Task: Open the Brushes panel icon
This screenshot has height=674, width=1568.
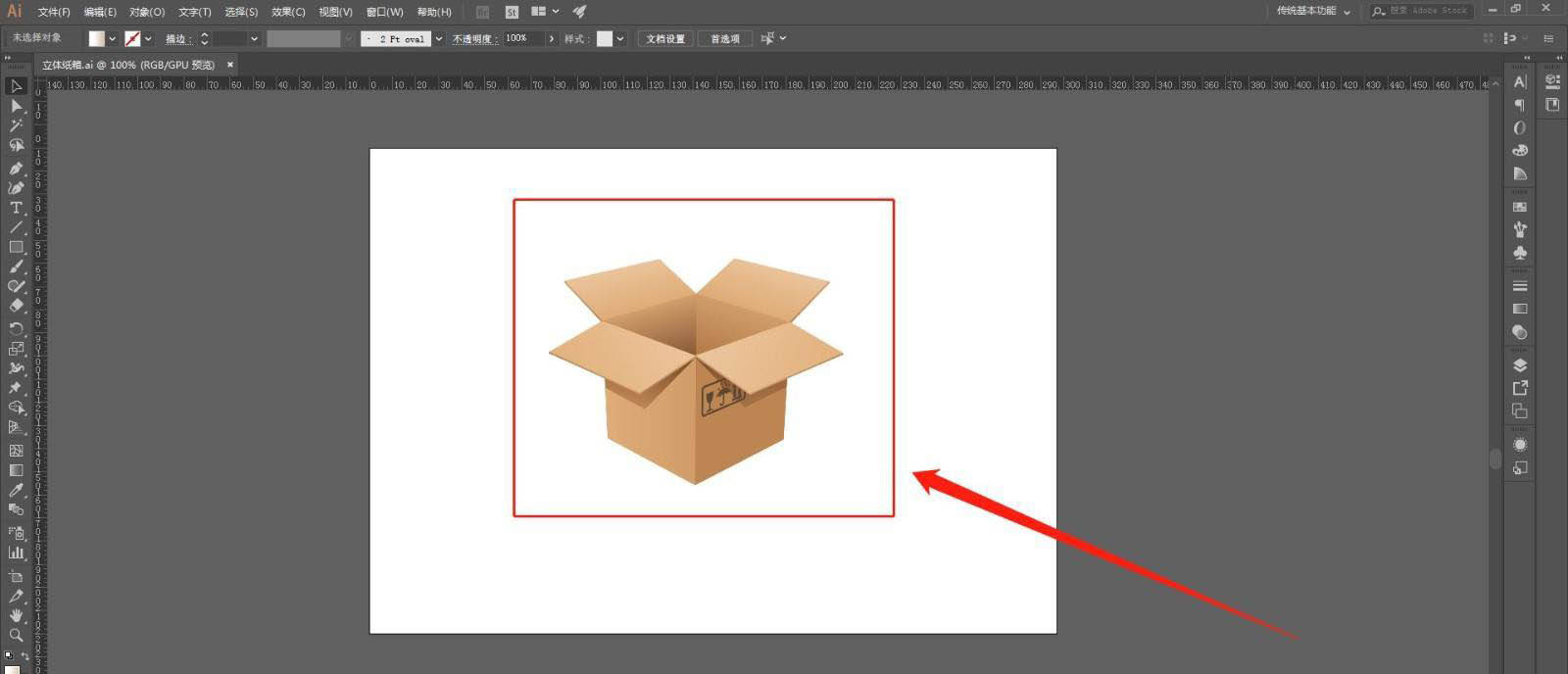Action: 1520,229
